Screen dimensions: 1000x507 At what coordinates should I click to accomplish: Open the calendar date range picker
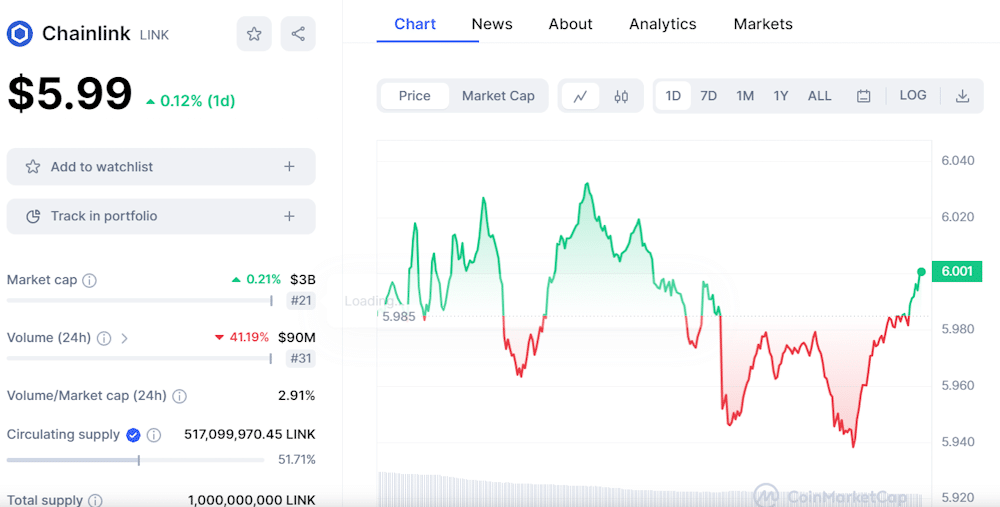coord(864,96)
